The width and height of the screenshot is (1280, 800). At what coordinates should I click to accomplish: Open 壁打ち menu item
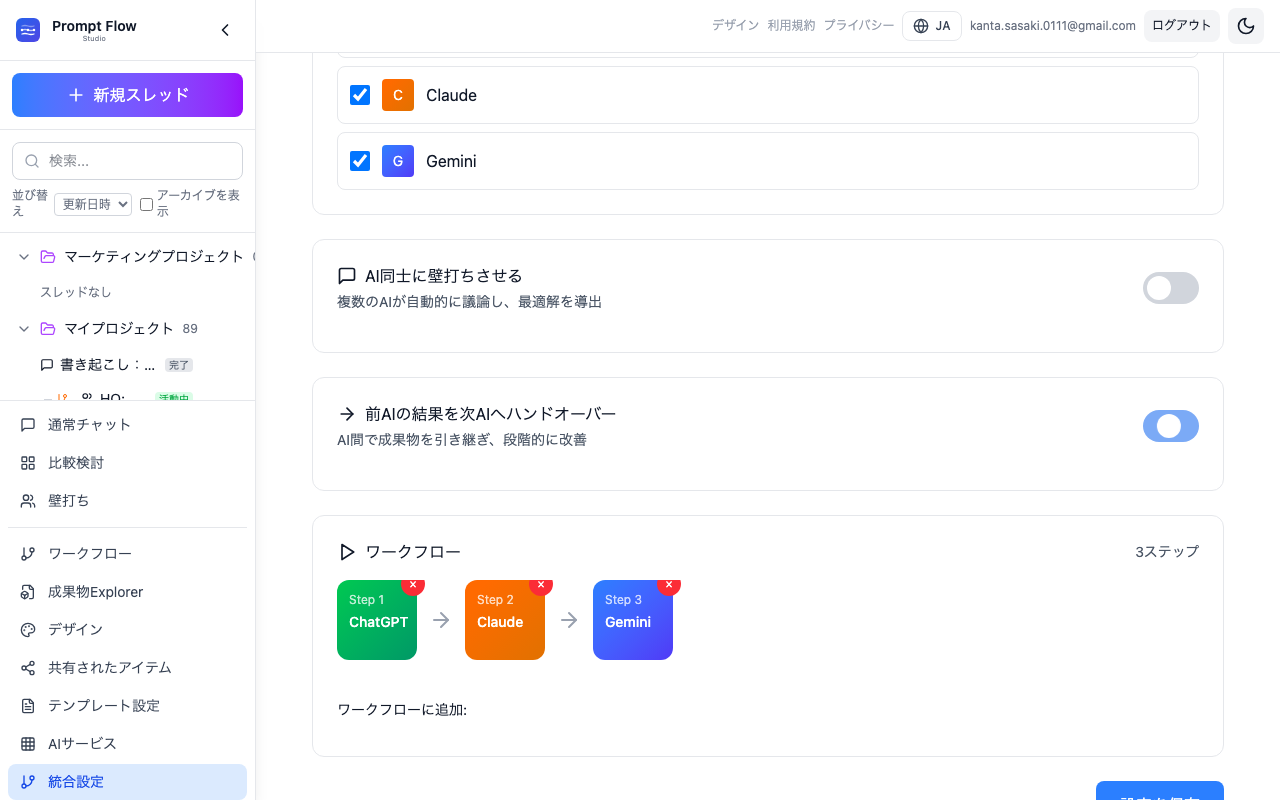pyautogui.click(x=127, y=501)
